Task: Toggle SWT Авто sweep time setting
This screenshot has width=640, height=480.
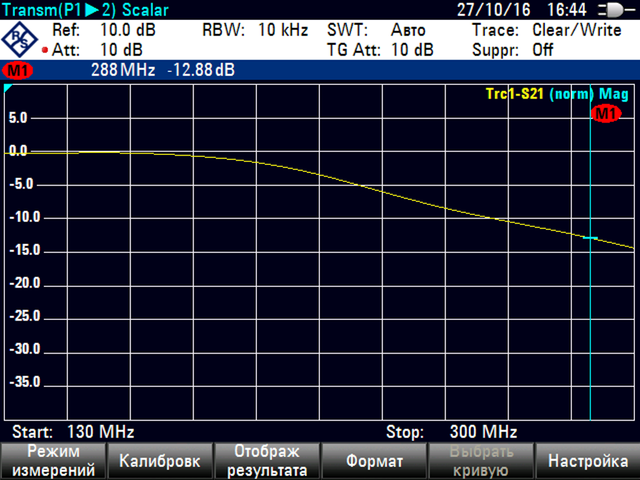Action: coord(380,30)
